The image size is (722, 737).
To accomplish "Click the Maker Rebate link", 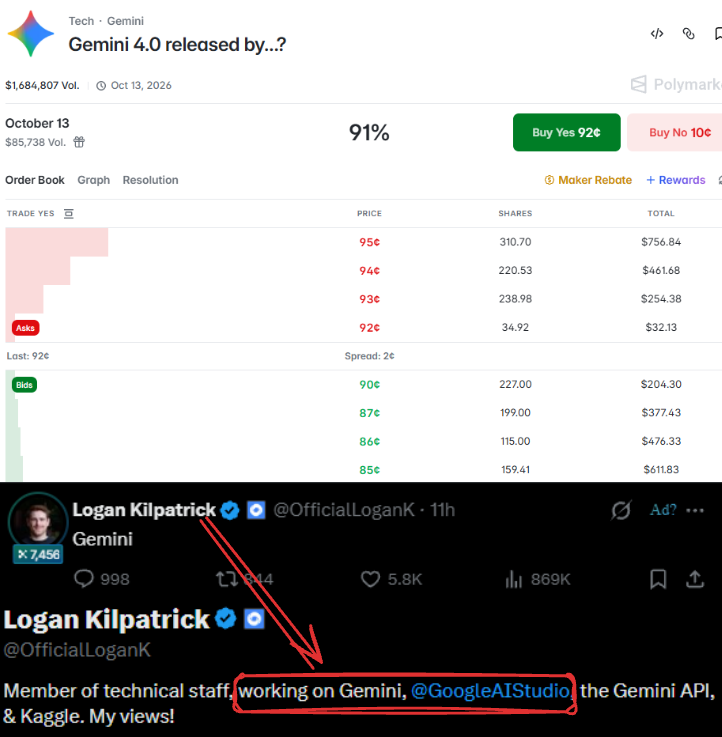I will [588, 180].
